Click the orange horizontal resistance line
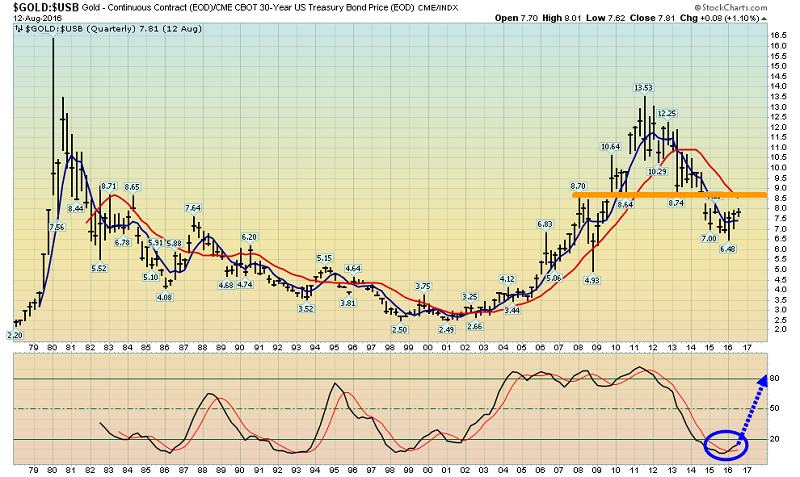Image resolution: width=800 pixels, height=477 pixels. (669, 195)
